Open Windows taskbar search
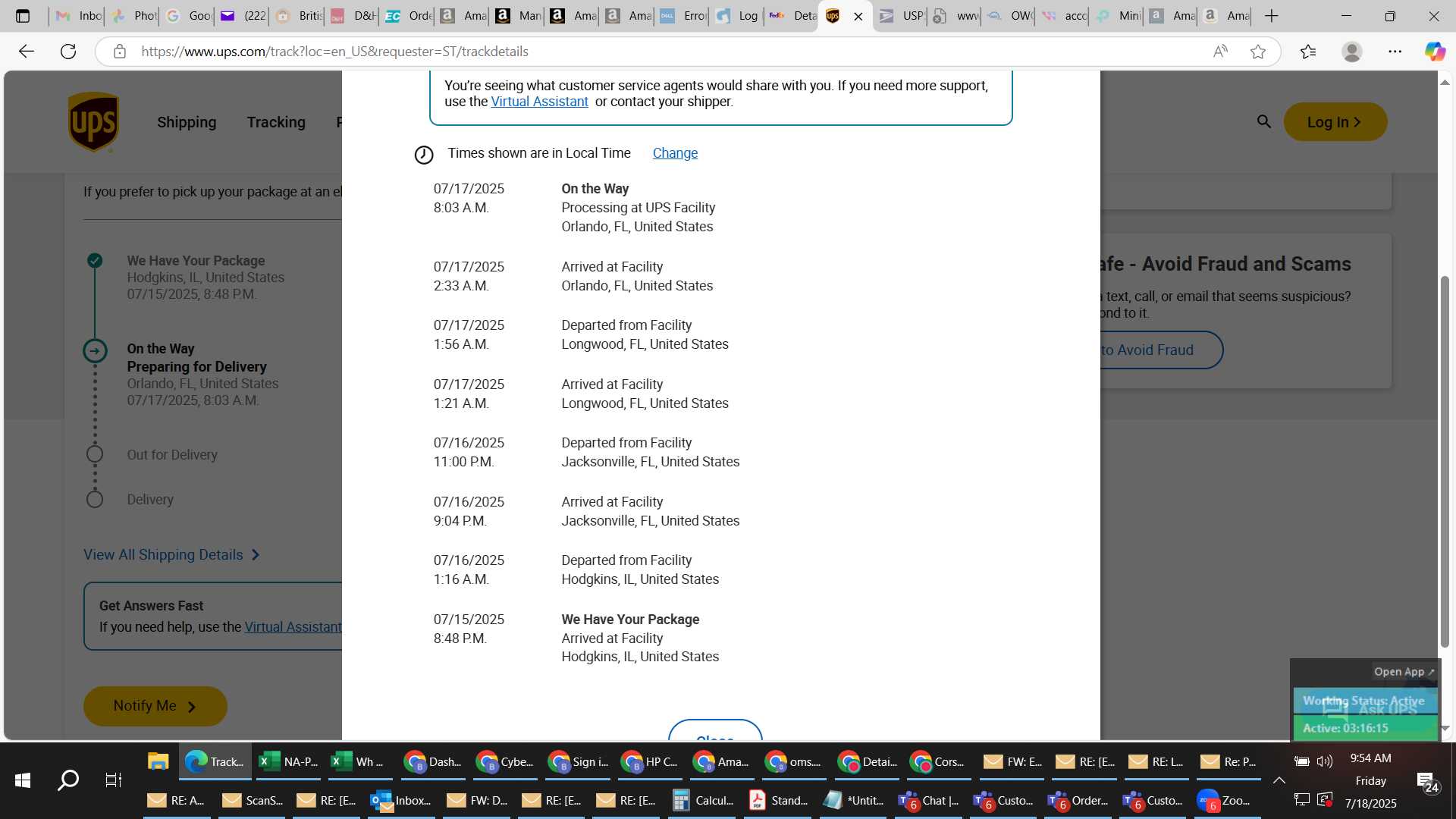This screenshot has height=819, width=1456. pyautogui.click(x=68, y=780)
